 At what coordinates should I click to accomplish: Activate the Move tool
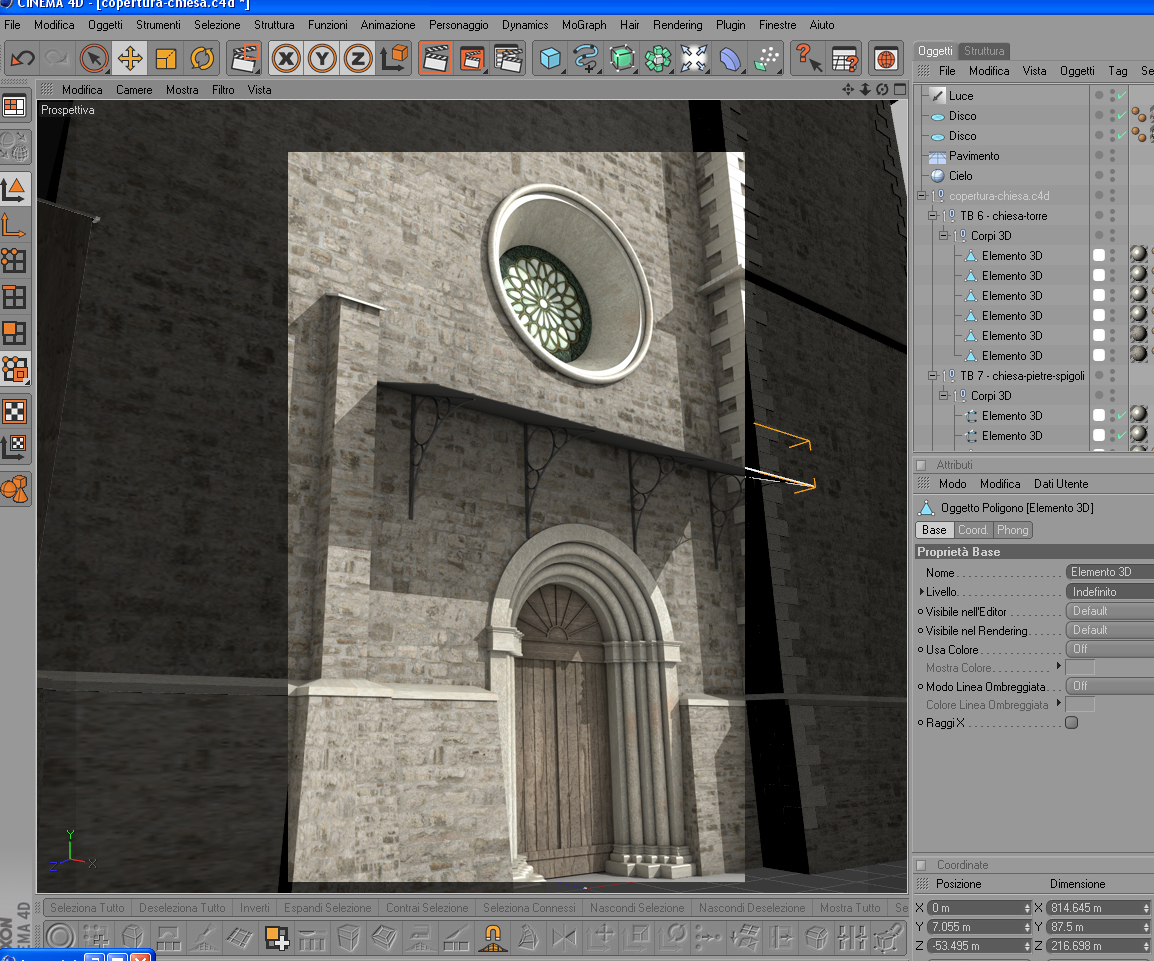tap(130, 58)
